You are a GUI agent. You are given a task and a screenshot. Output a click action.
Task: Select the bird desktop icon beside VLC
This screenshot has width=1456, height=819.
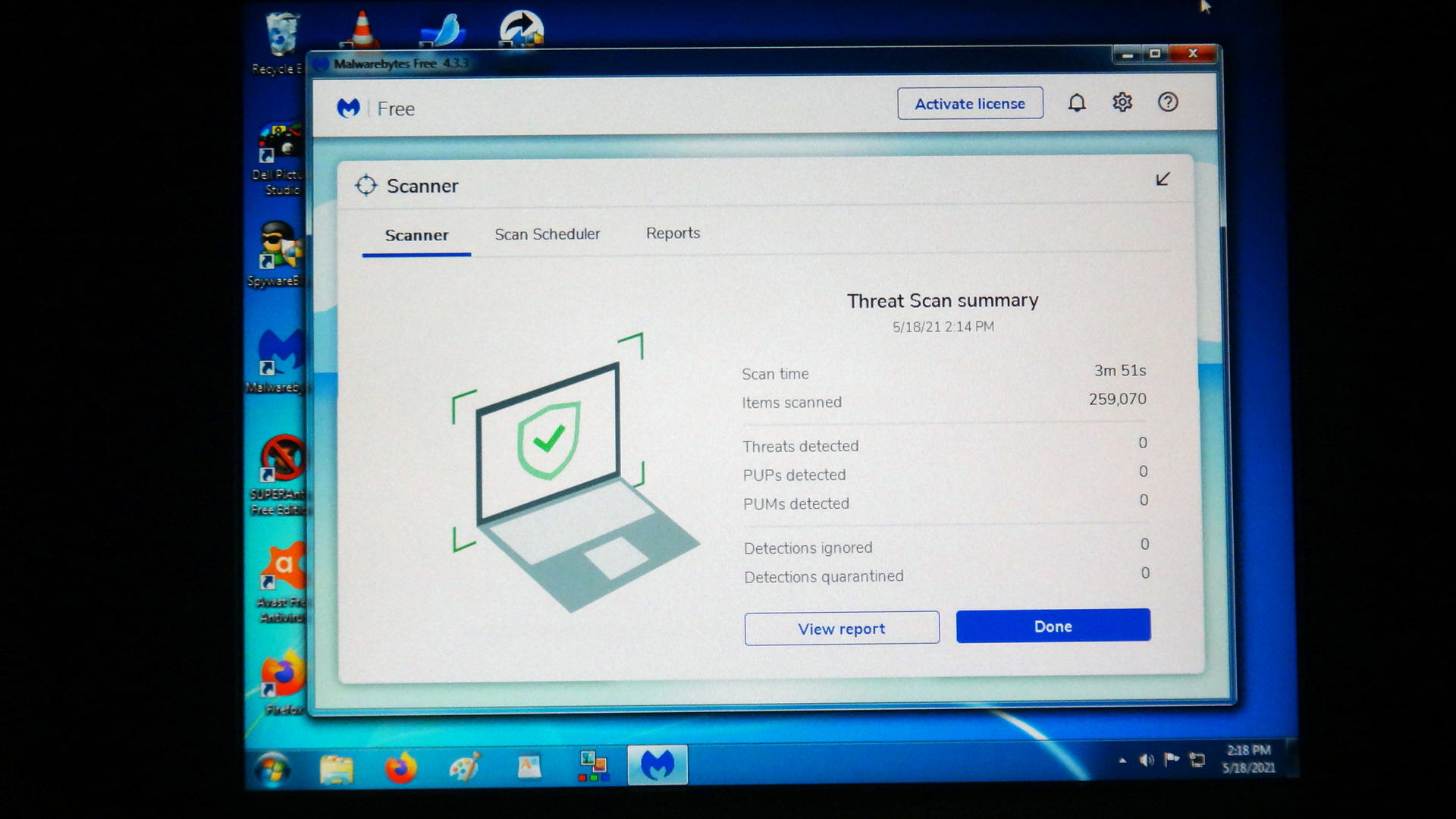point(444,30)
